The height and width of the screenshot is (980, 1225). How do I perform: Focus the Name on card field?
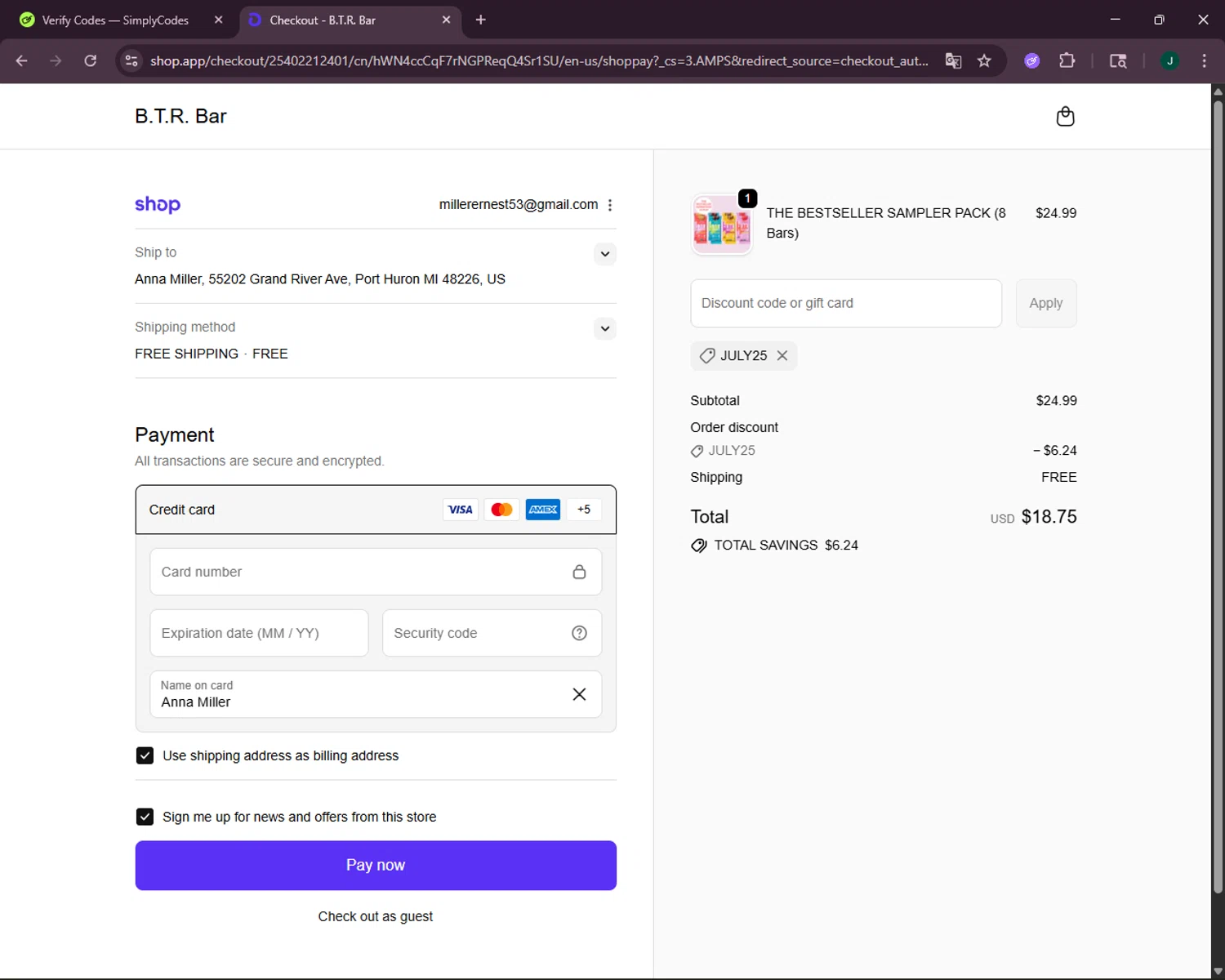coord(376,694)
